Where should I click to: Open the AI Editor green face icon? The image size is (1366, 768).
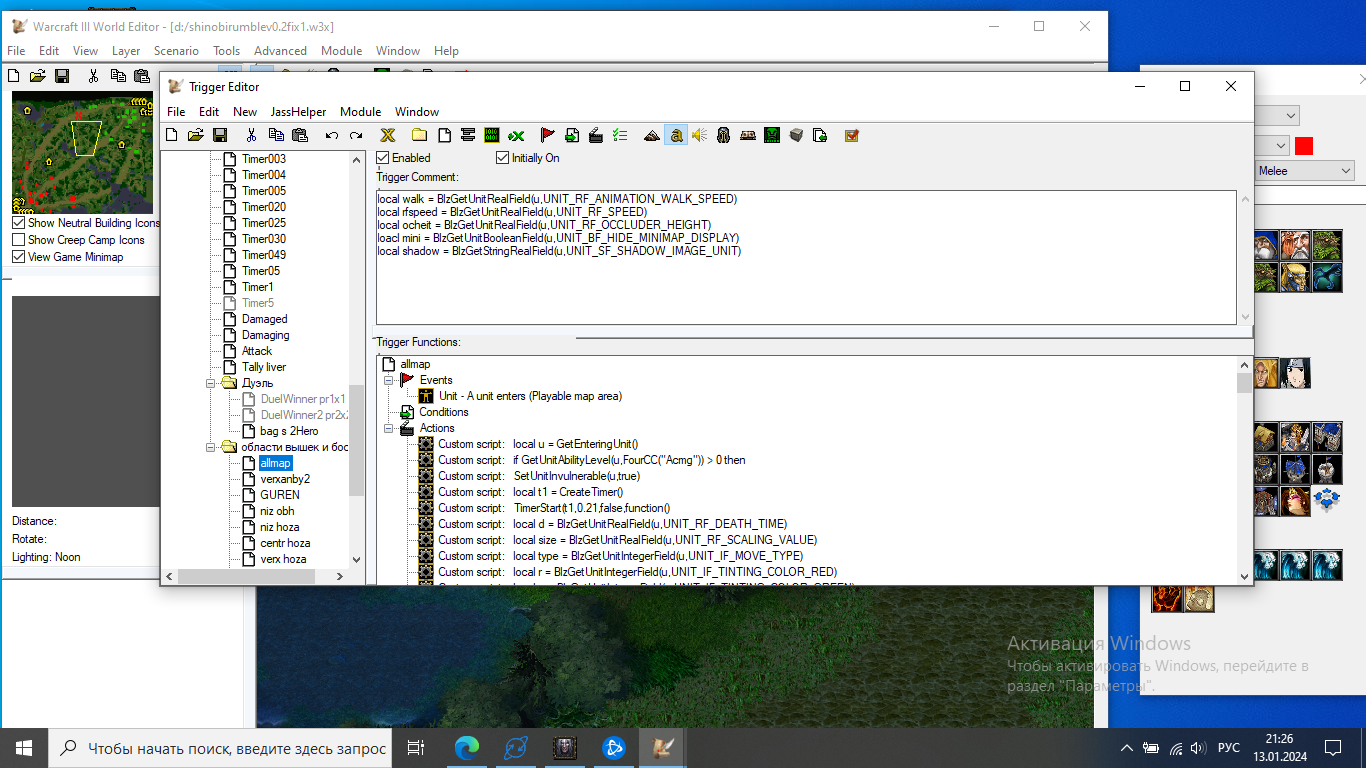772,136
